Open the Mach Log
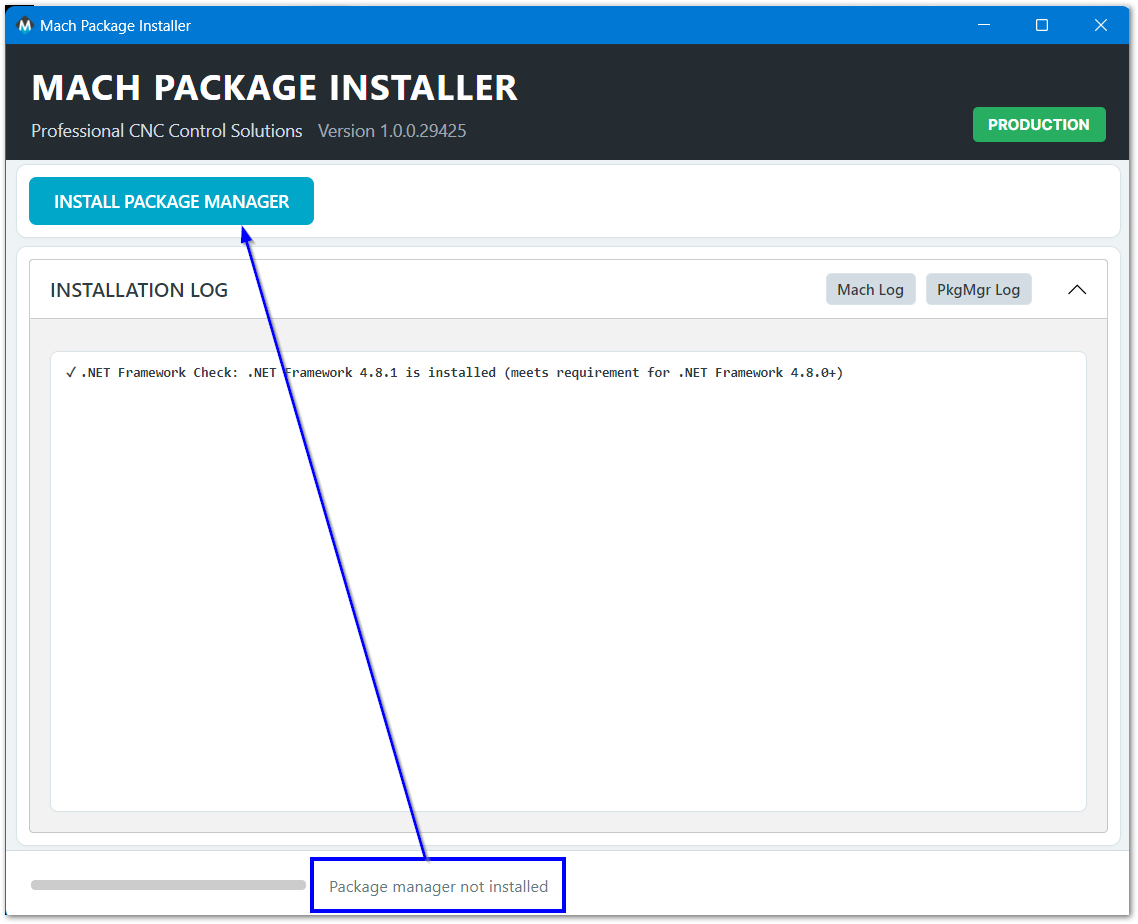Screen dimensions: 1138x924 pyautogui.click(x=870, y=290)
